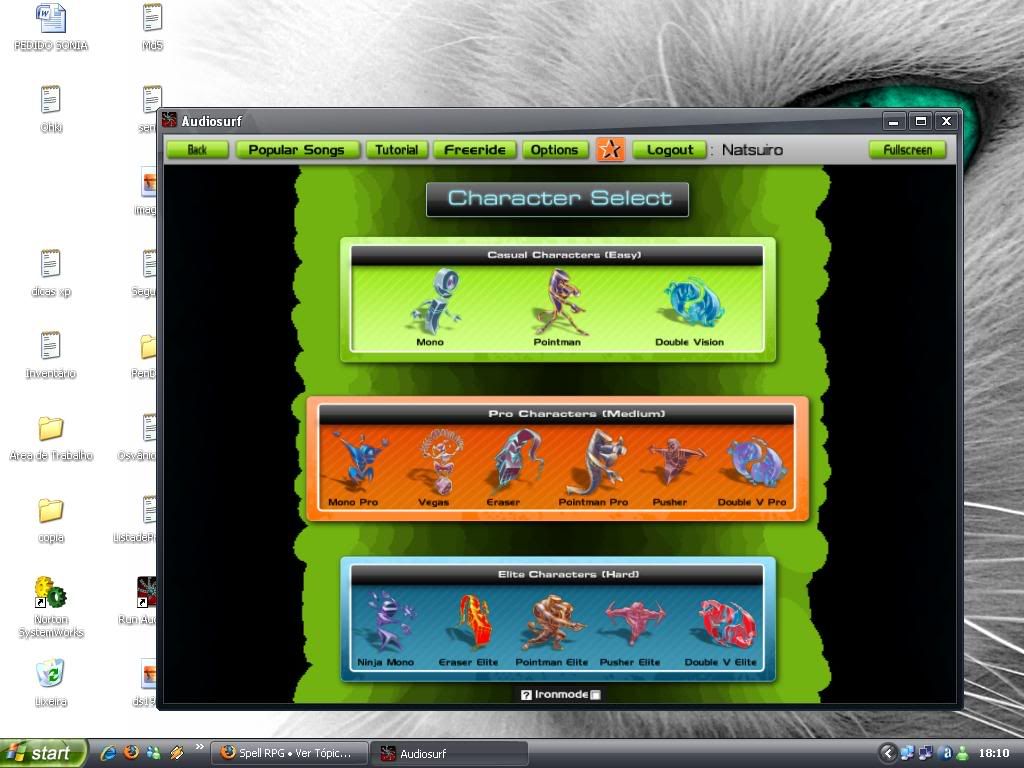The width and height of the screenshot is (1024, 768).
Task: Launch Norton SystemWorks shortcut
Action: tap(51, 607)
